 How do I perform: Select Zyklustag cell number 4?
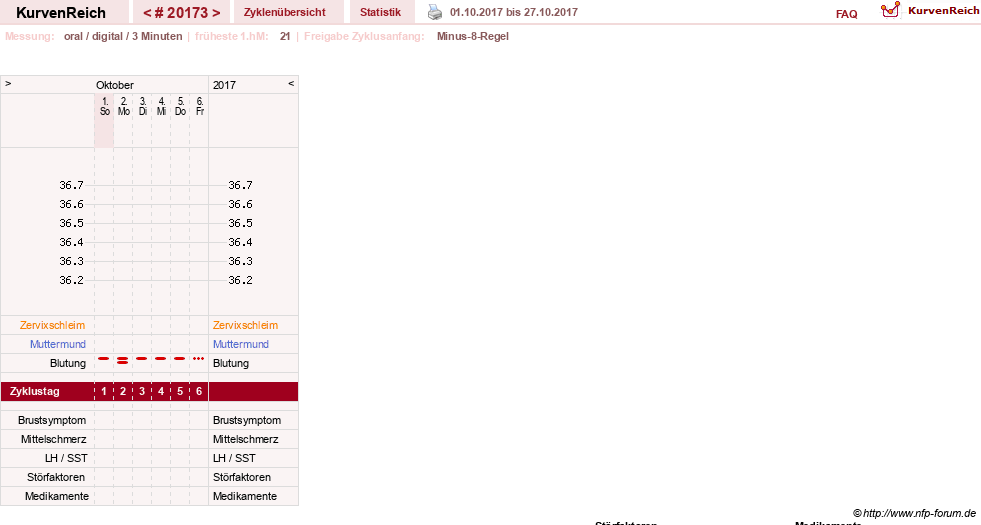click(161, 392)
